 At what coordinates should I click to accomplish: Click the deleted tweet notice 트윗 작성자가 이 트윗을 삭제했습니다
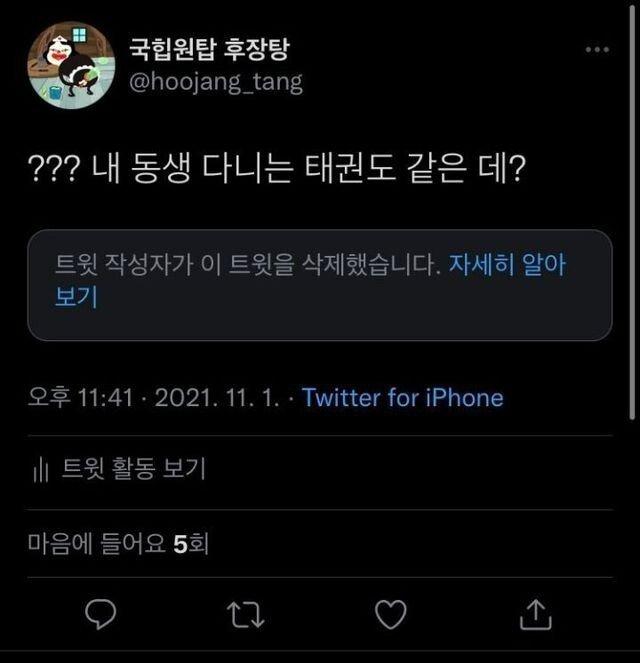pyautogui.click(x=247, y=266)
